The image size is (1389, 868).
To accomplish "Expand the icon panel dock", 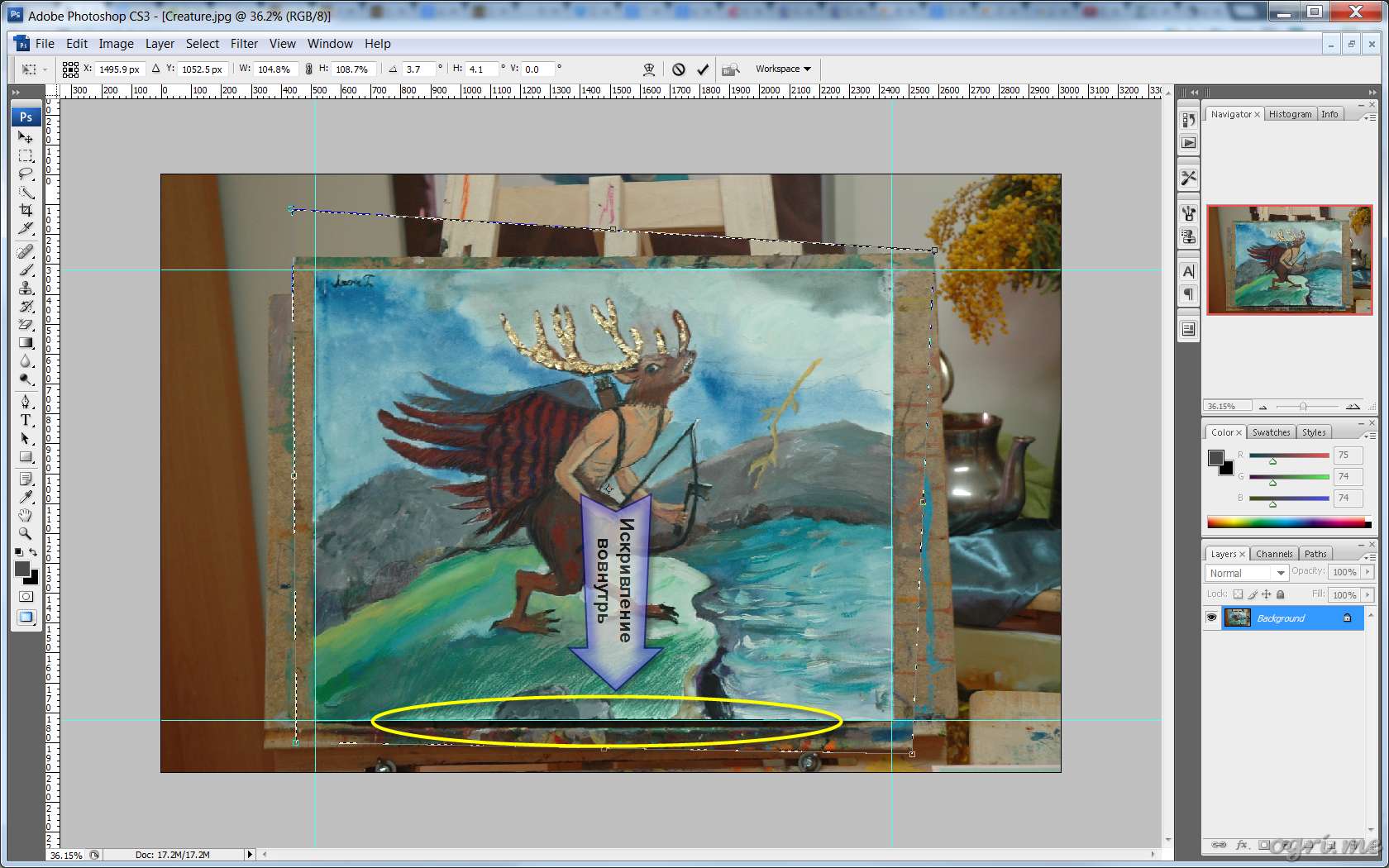I will (x=1194, y=92).
